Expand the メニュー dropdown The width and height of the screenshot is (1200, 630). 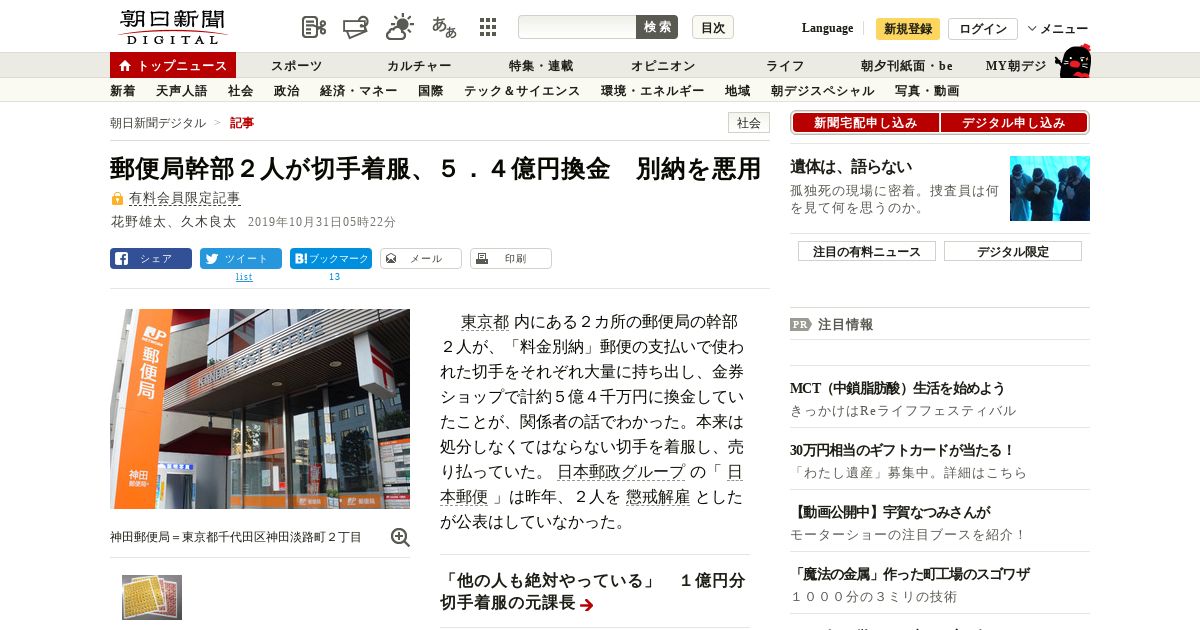pos(1058,29)
